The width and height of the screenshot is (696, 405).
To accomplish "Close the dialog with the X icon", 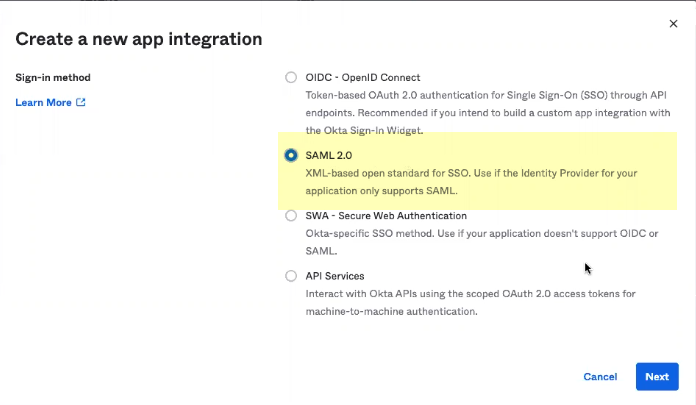I will [x=671, y=23].
